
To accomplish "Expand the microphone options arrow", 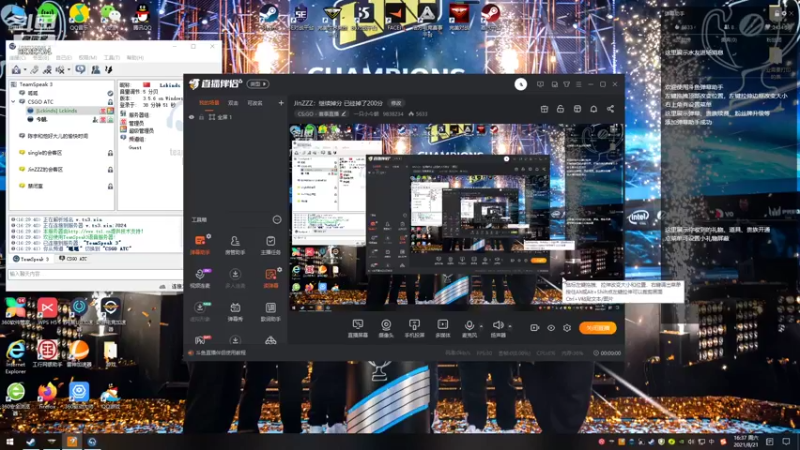I will (481, 326).
